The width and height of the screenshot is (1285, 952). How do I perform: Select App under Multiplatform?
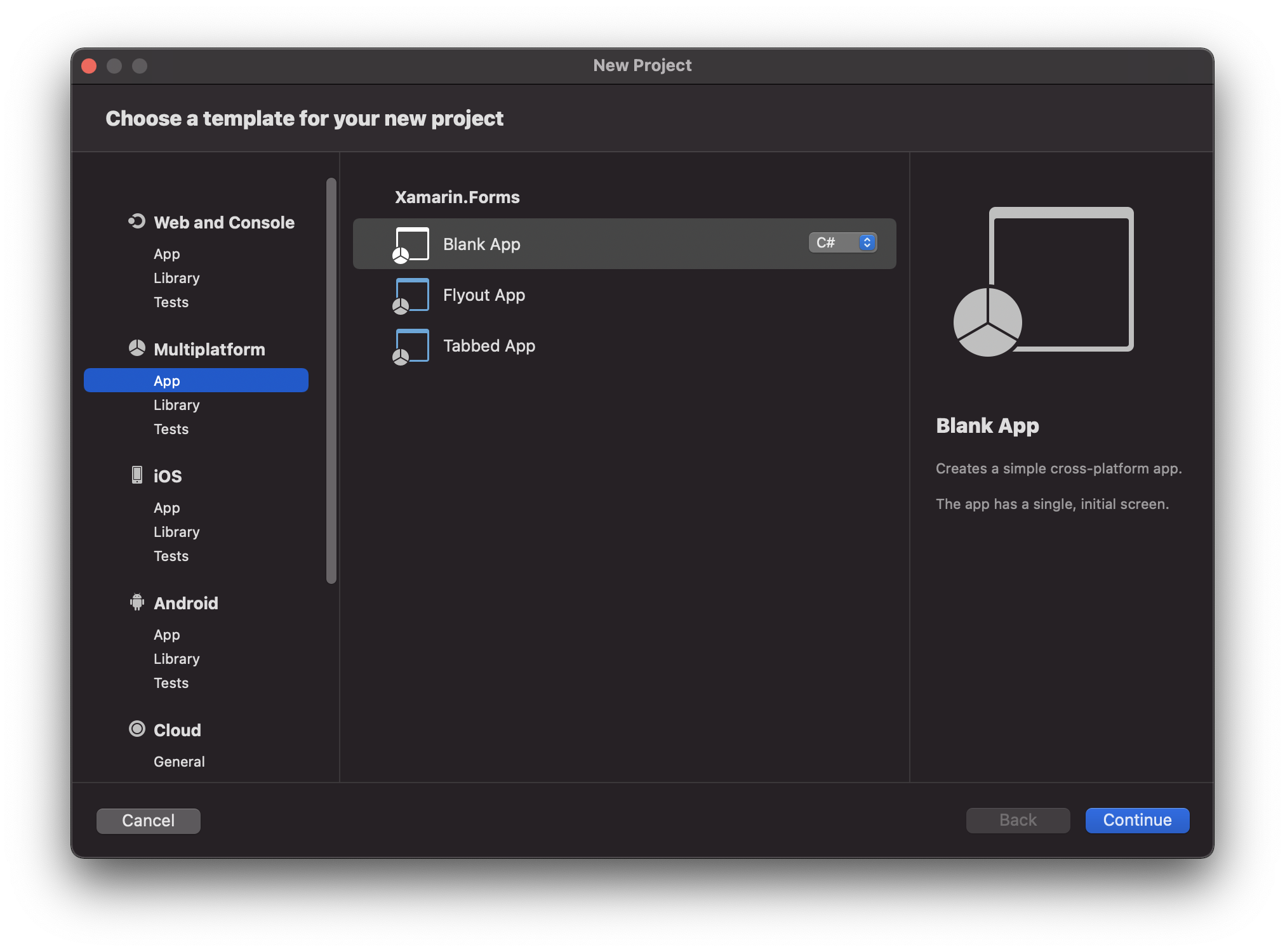click(x=167, y=381)
